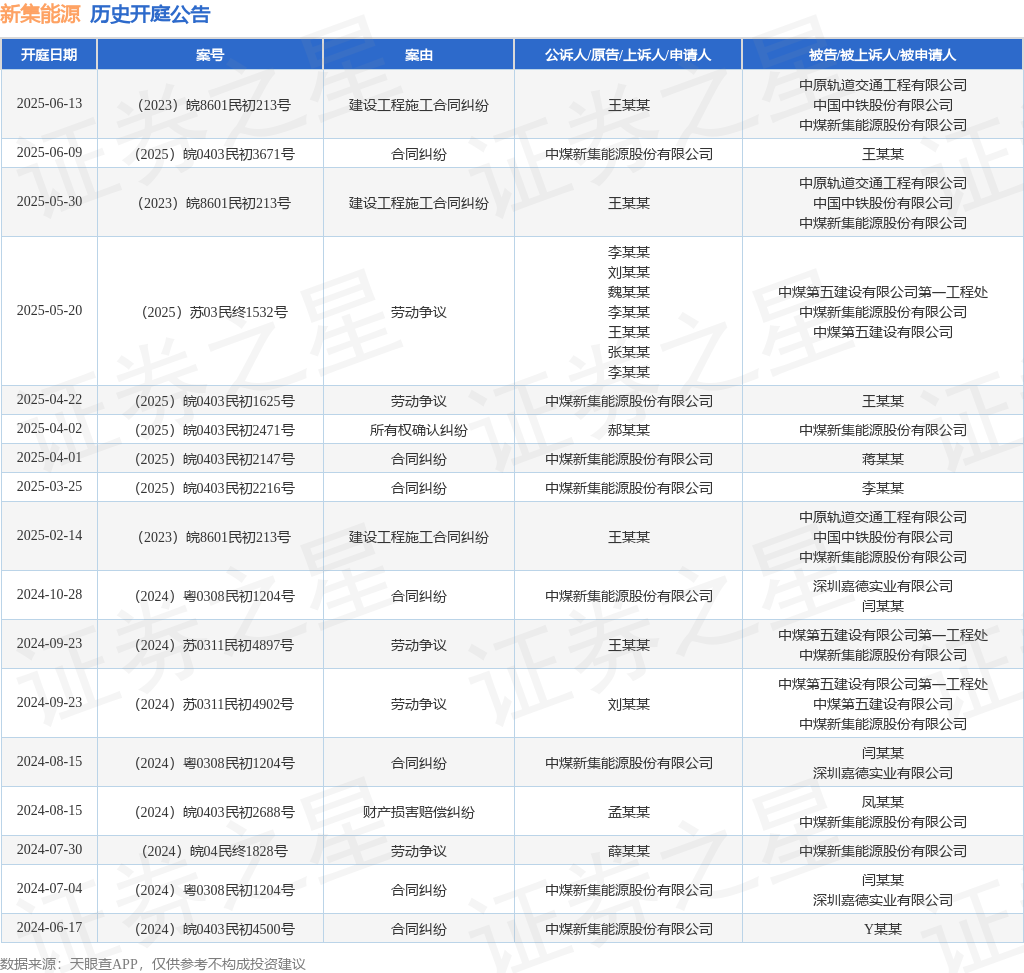Image resolution: width=1024 pixels, height=973 pixels.
Task: Click case number (2024)皖04民终1828号
Action: click(x=214, y=851)
